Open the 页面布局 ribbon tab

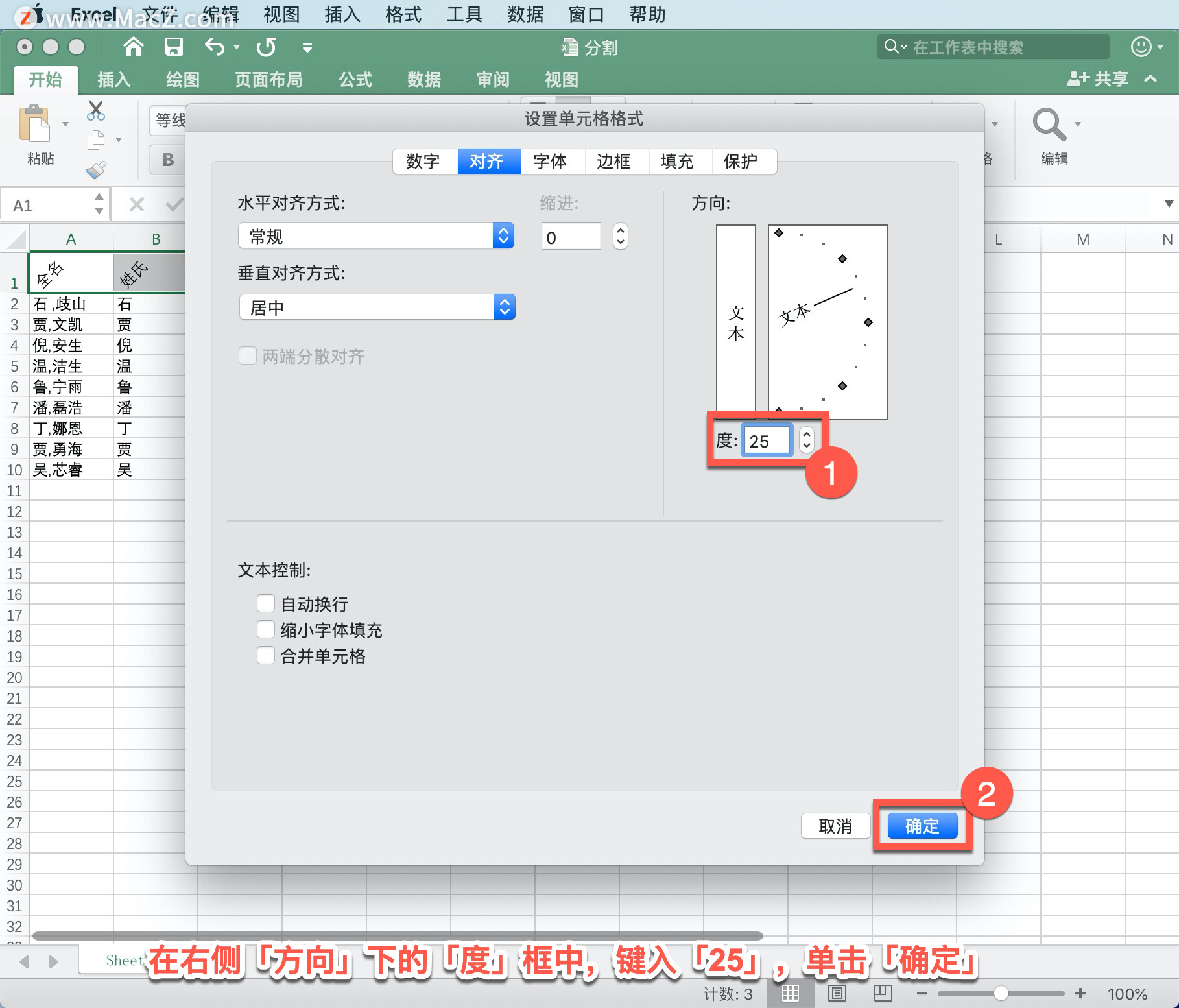268,80
